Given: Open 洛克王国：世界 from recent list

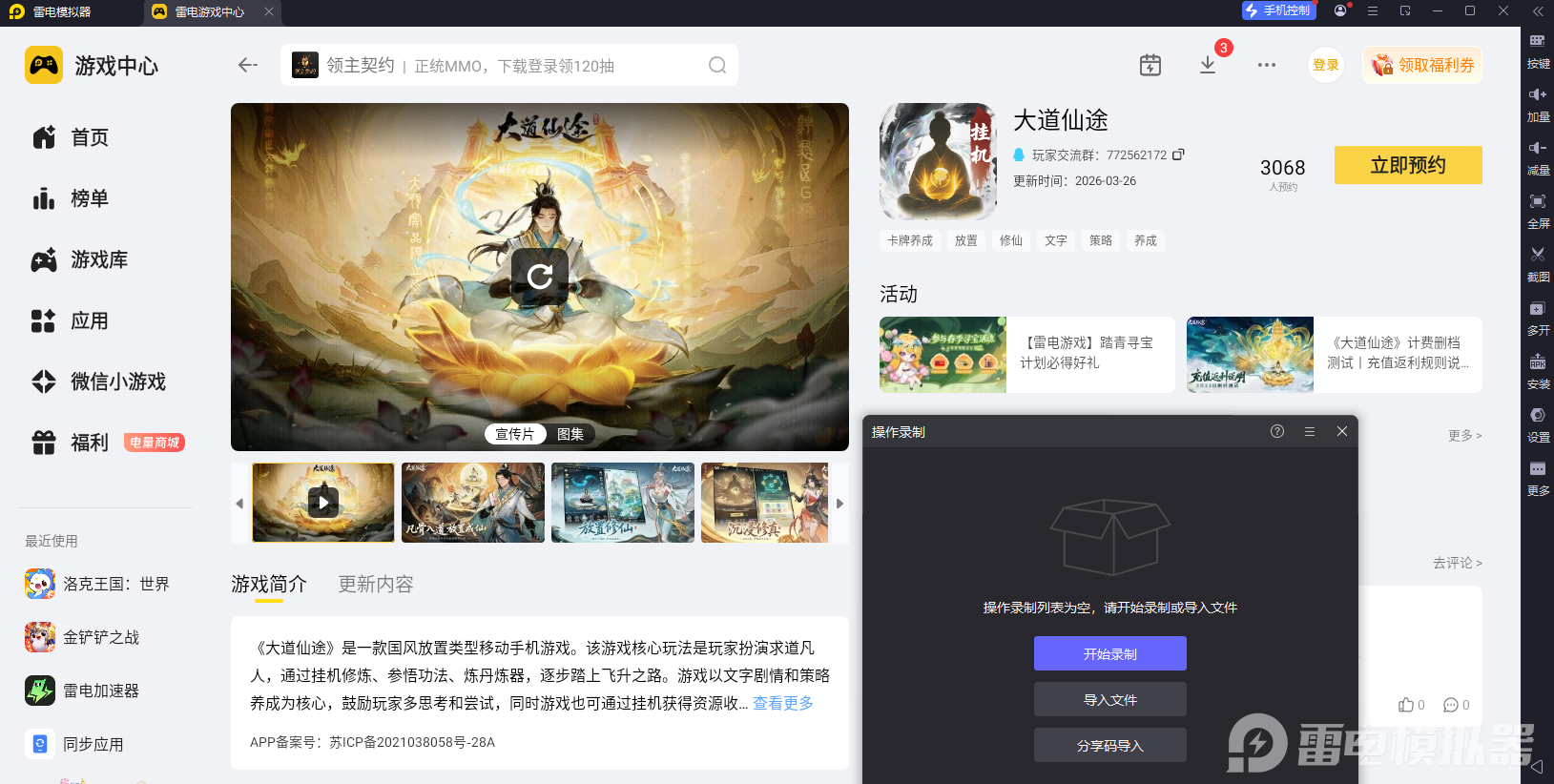Looking at the screenshot, I should pos(97,584).
